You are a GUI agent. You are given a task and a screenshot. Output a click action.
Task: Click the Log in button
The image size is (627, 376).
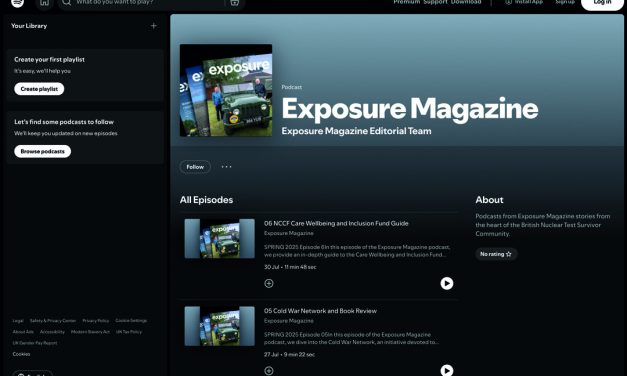tap(602, 3)
